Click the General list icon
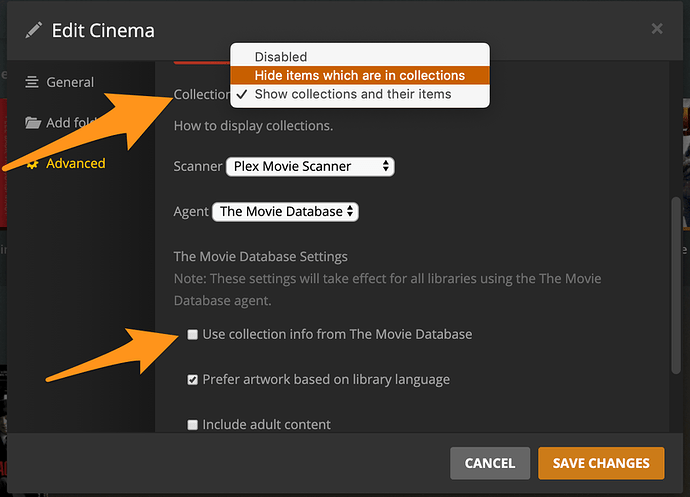The width and height of the screenshot is (690, 497). 33,82
